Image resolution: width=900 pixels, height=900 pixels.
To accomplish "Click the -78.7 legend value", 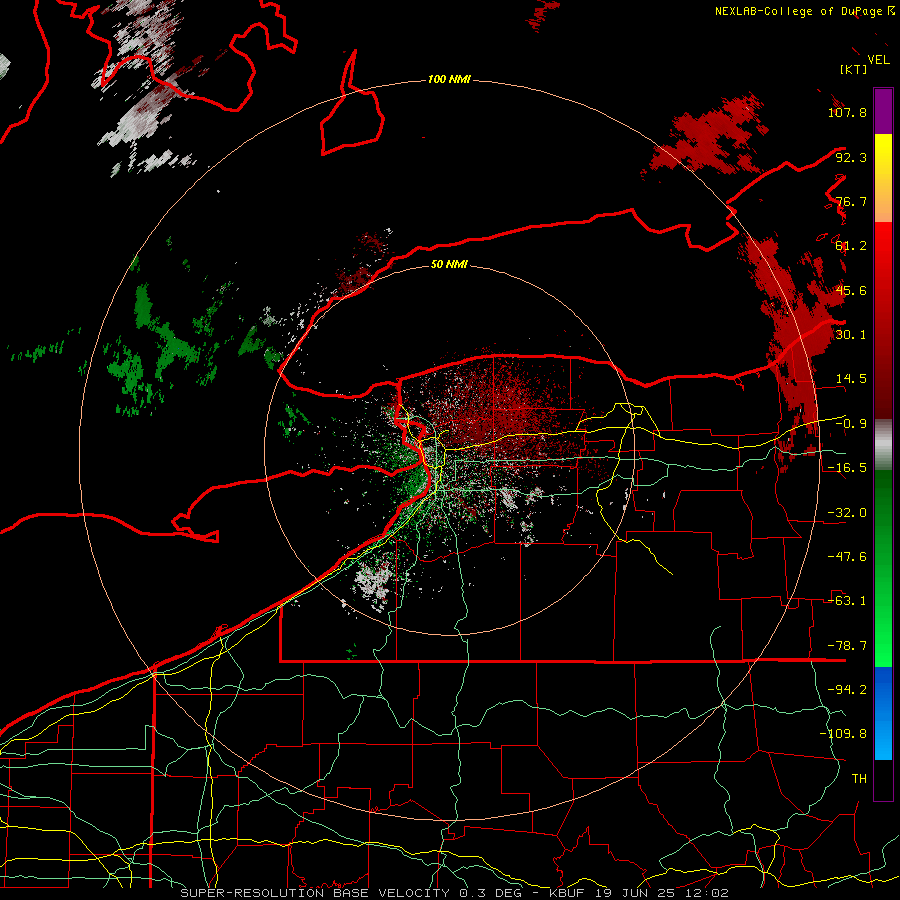I will point(847,646).
